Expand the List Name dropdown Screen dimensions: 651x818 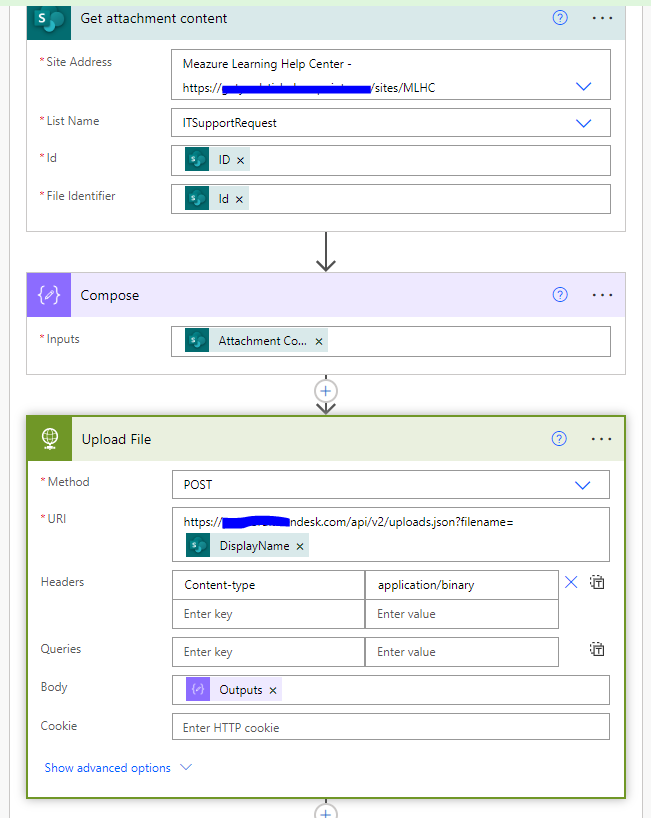click(x=584, y=123)
